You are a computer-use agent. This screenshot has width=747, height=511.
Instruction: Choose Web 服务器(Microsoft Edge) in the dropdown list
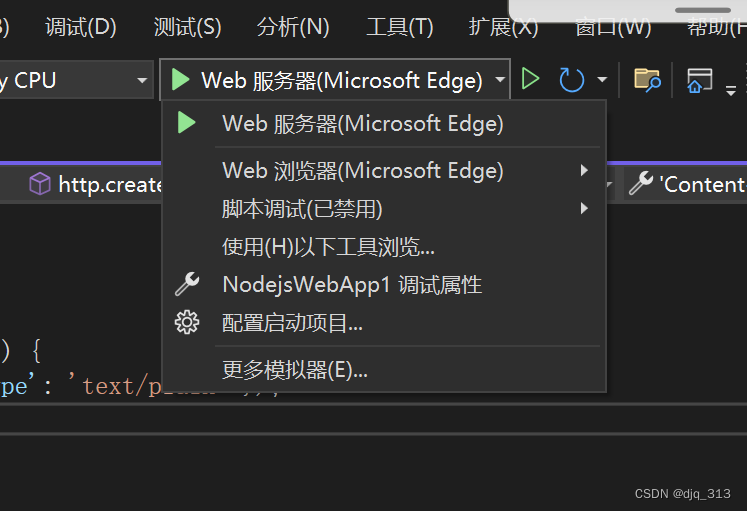tap(384, 124)
